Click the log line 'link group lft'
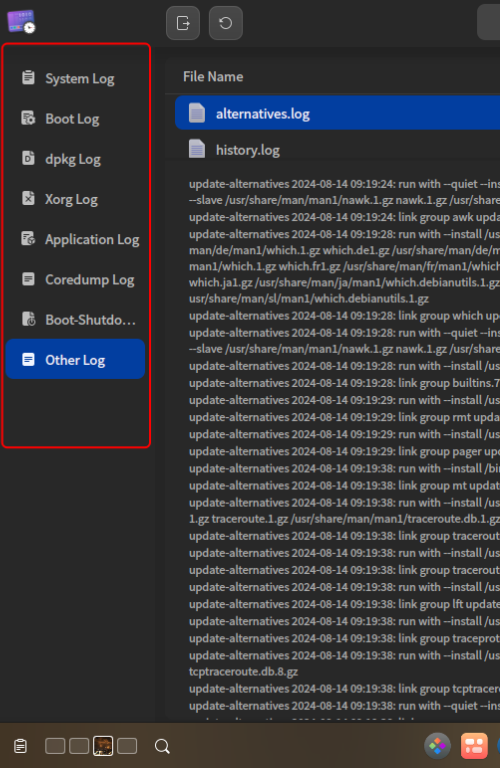The width and height of the screenshot is (500, 768). click(x=344, y=604)
